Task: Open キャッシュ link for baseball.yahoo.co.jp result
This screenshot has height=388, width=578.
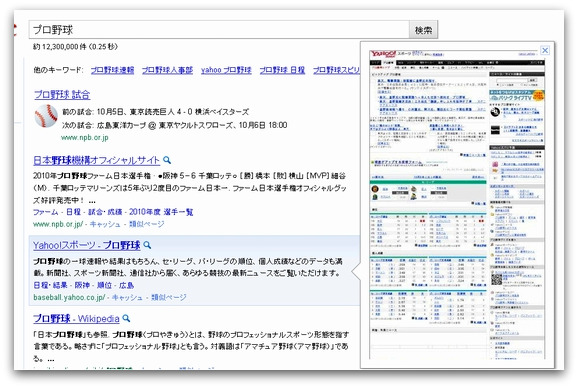Action: click(x=127, y=297)
